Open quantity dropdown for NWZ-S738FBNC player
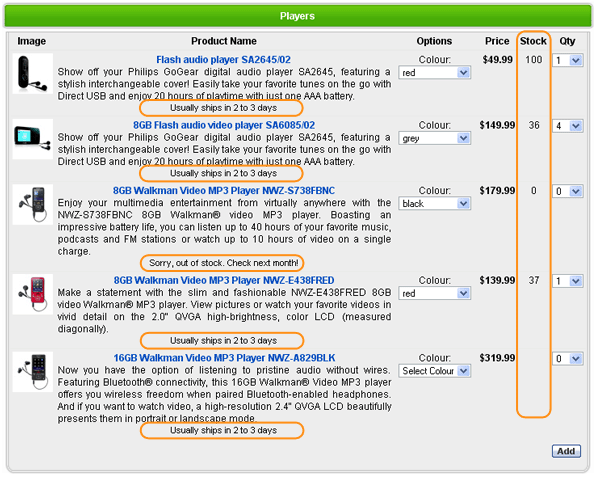Viewport: 596px width, 477px height. (567, 191)
